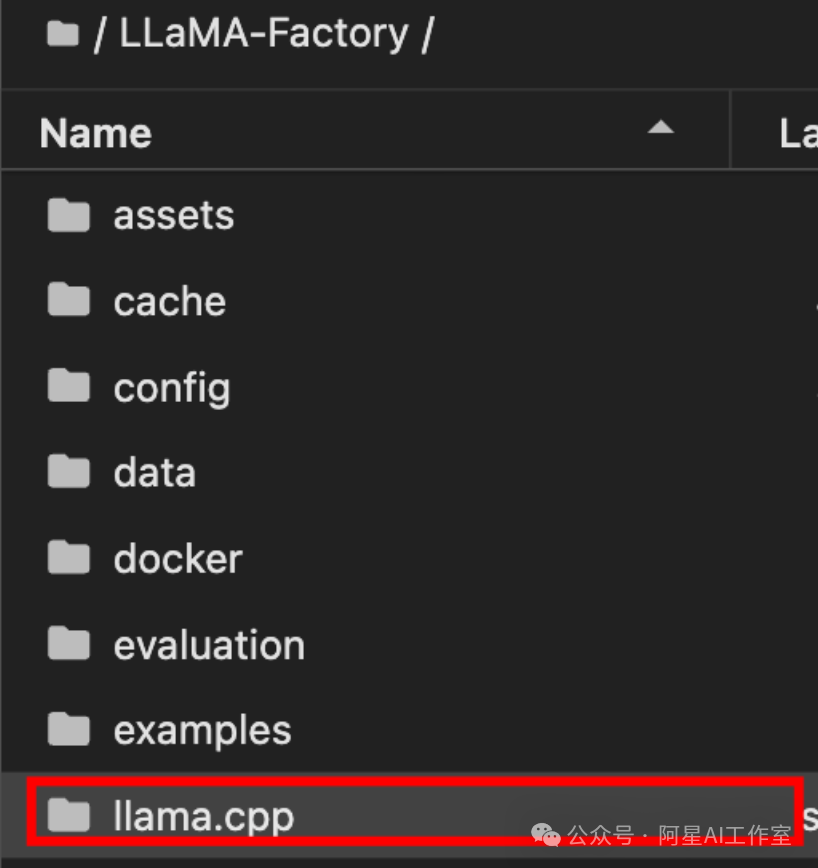Open the config folder icon

tap(69, 386)
